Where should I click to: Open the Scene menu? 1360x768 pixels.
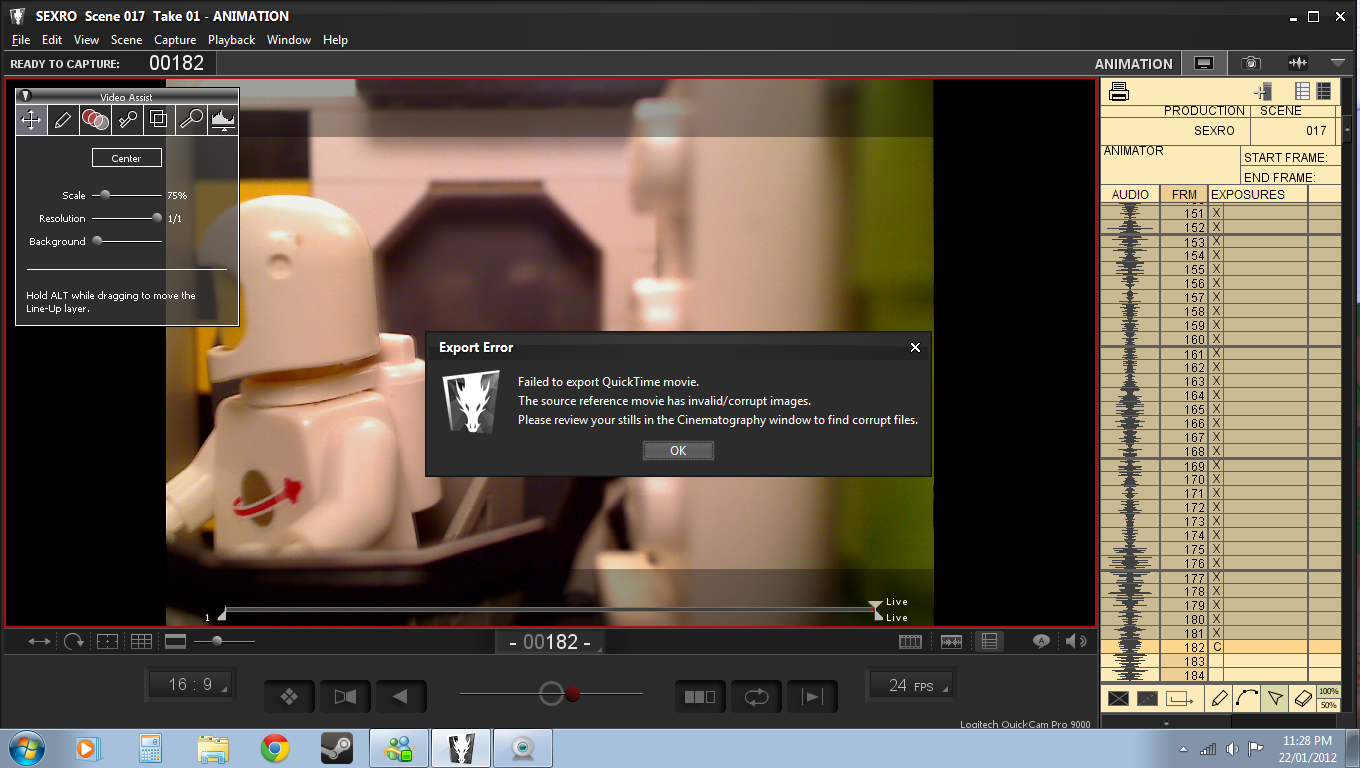pos(127,40)
